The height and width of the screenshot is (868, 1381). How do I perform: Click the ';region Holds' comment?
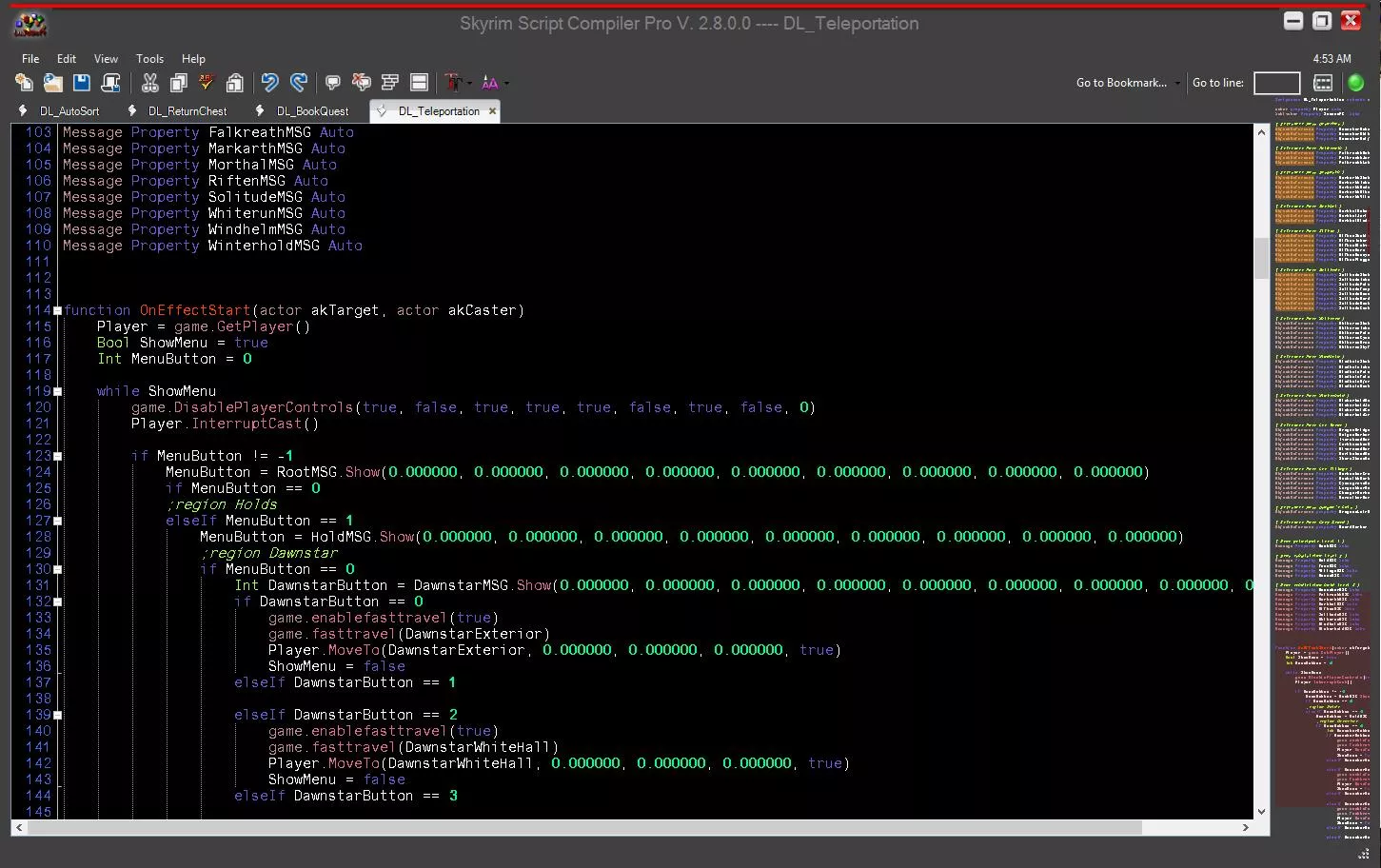222,504
